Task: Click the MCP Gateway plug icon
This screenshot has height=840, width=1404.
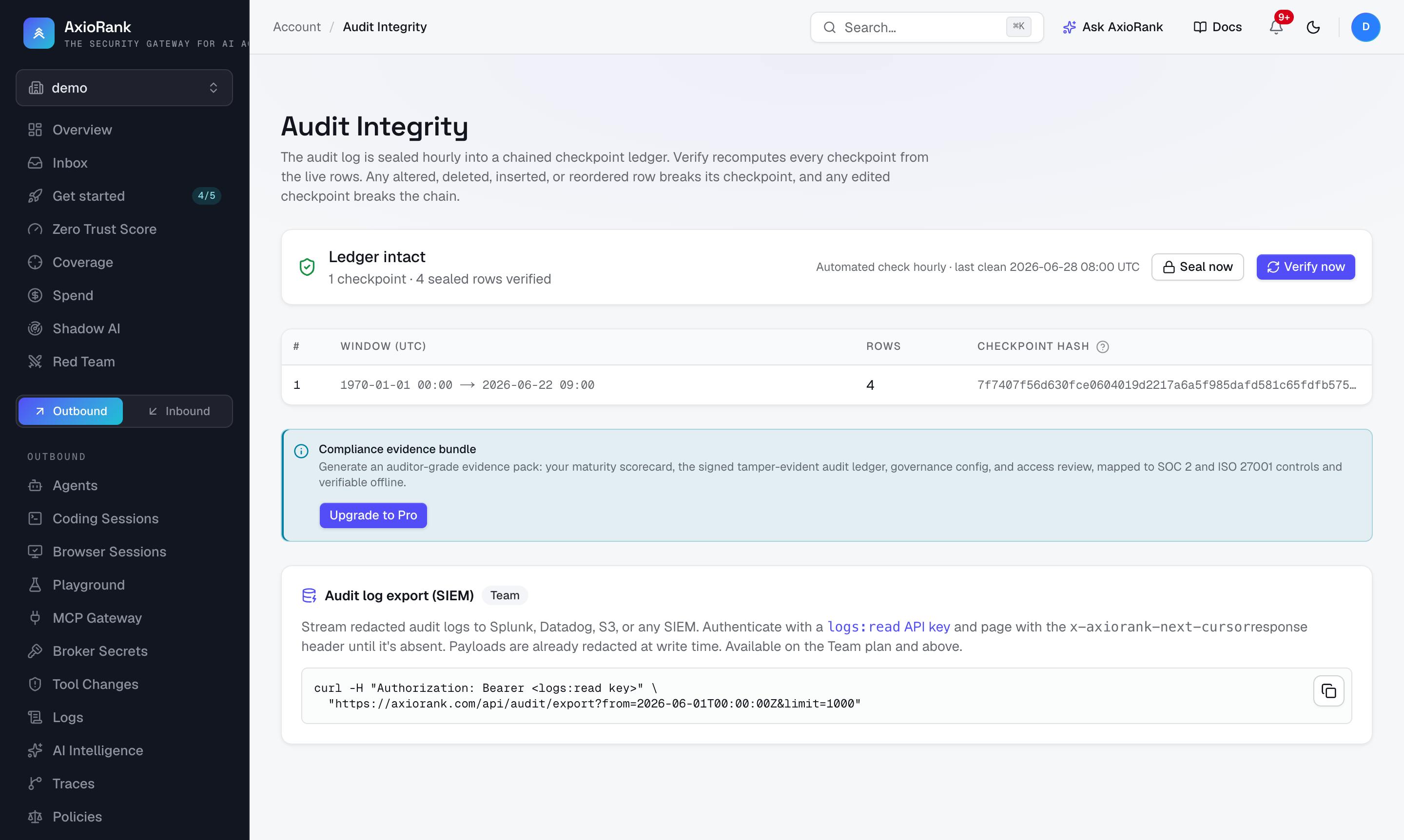Action: coord(35,618)
